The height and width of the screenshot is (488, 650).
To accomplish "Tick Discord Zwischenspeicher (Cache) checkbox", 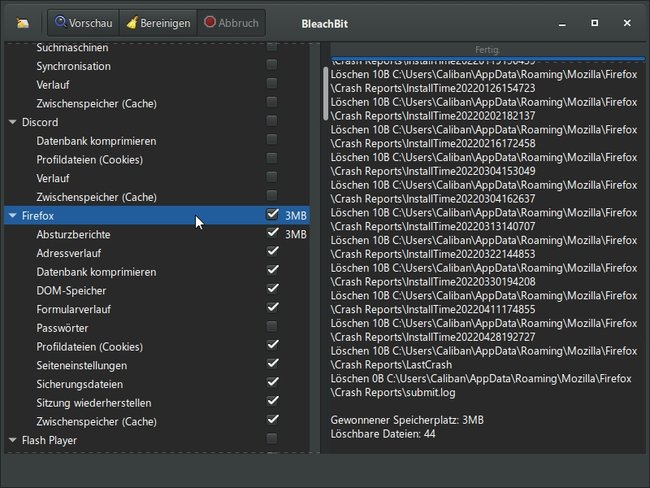I will (x=272, y=196).
